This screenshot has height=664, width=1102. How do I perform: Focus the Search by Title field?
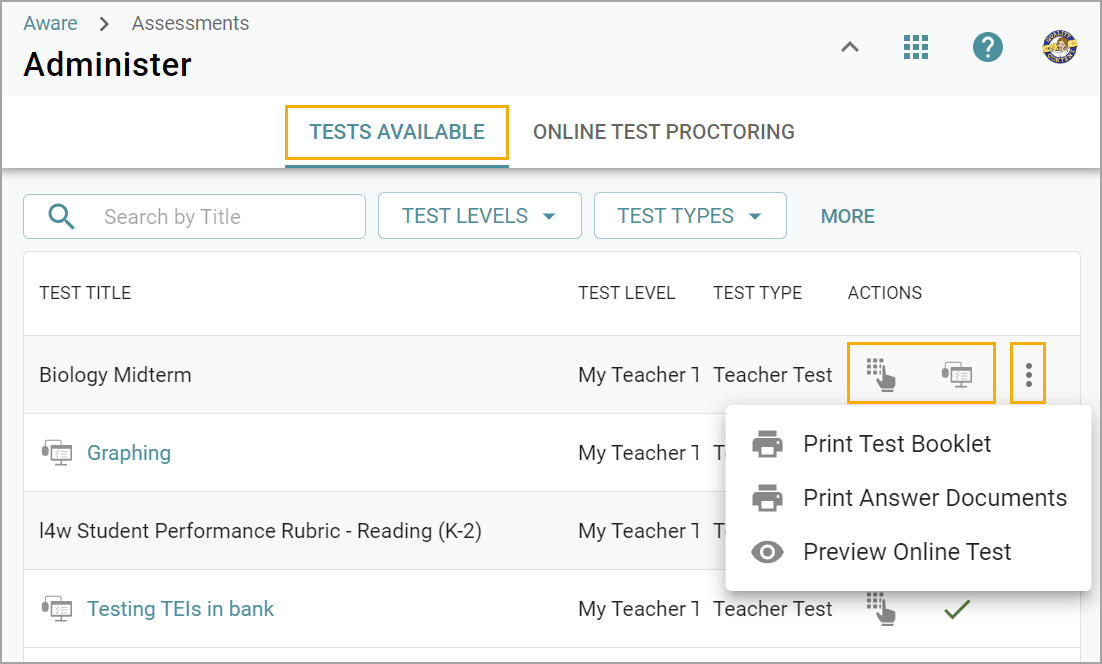click(x=195, y=216)
